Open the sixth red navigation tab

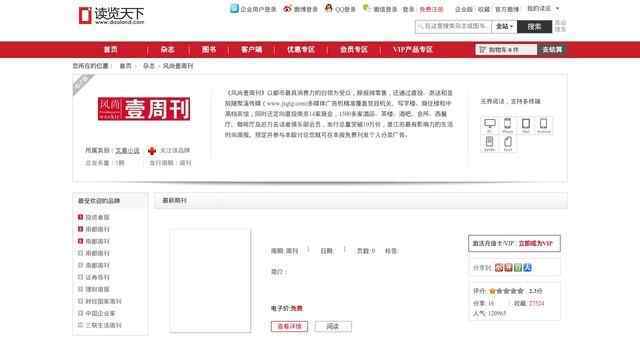pyautogui.click(x=354, y=50)
